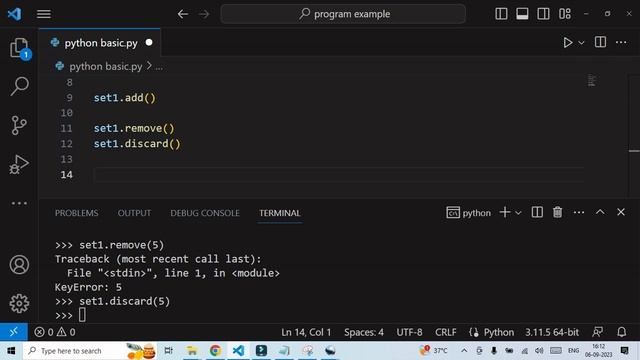Maximize the panel with the up chevron
The height and width of the screenshot is (360, 640).
coord(600,212)
